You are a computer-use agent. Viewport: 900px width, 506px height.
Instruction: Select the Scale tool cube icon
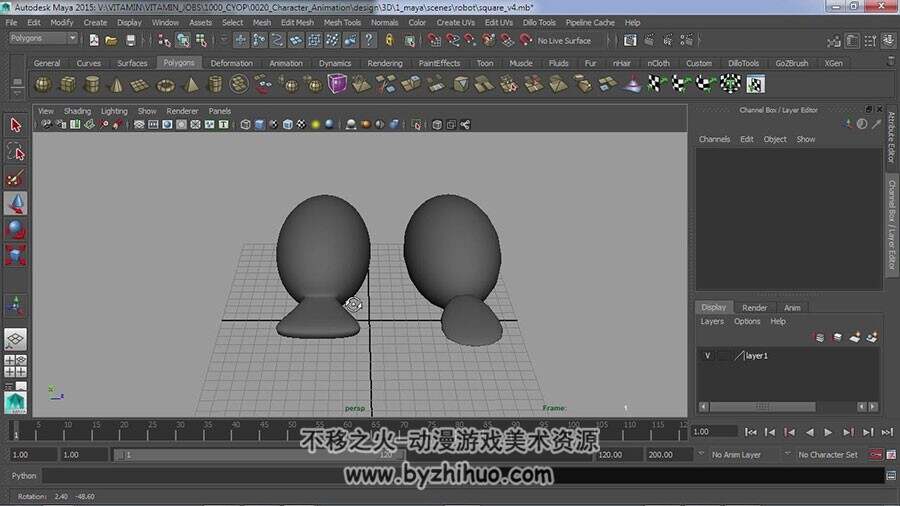point(15,256)
